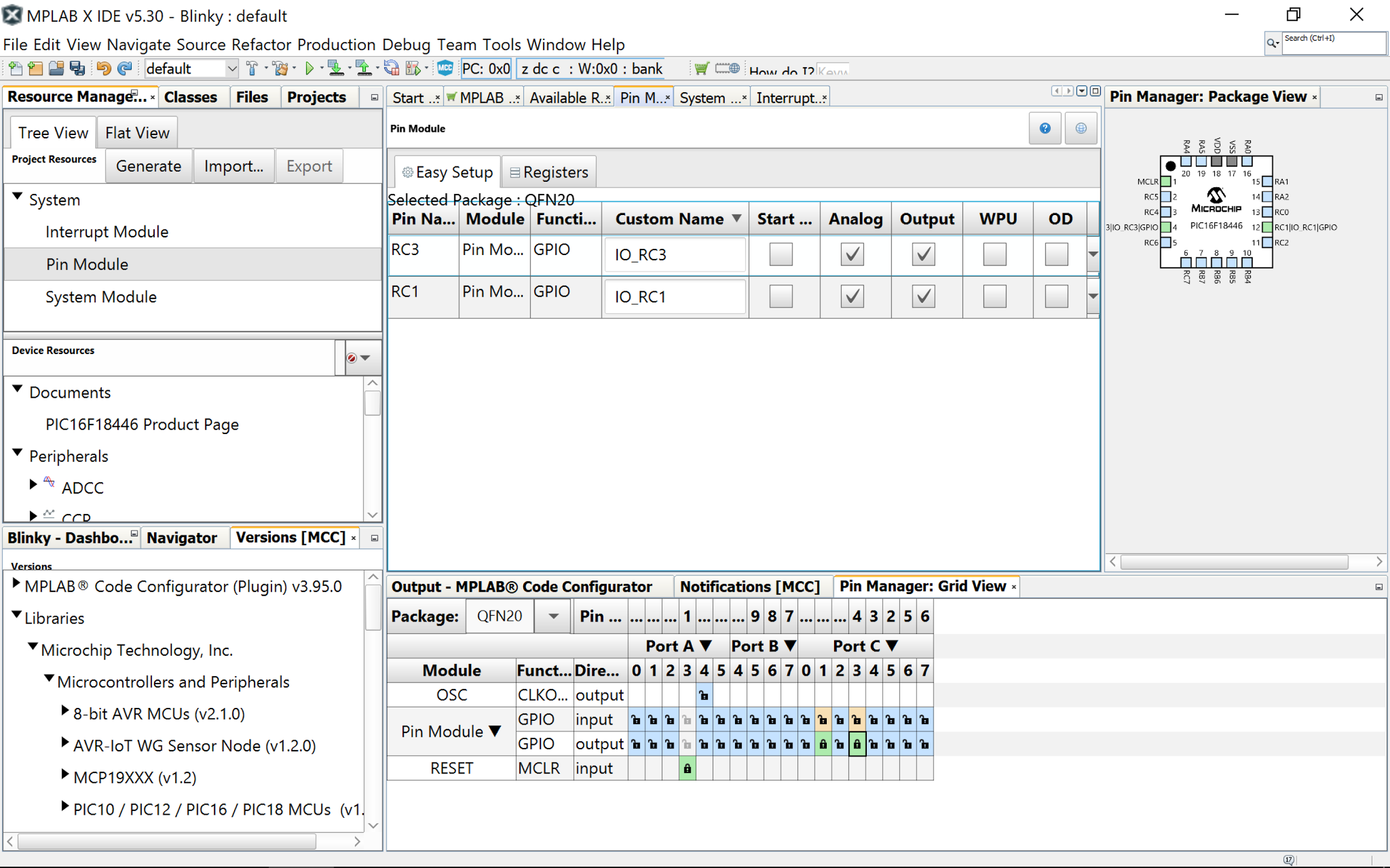The image size is (1390, 868).
Task: Click the Hold in Reset icon
Action: click(392, 69)
